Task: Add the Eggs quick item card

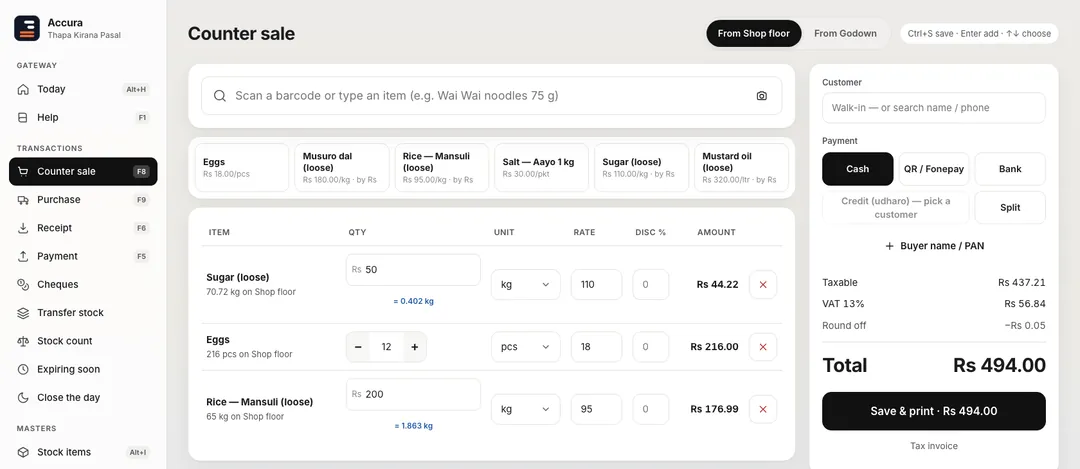Action: point(242,167)
